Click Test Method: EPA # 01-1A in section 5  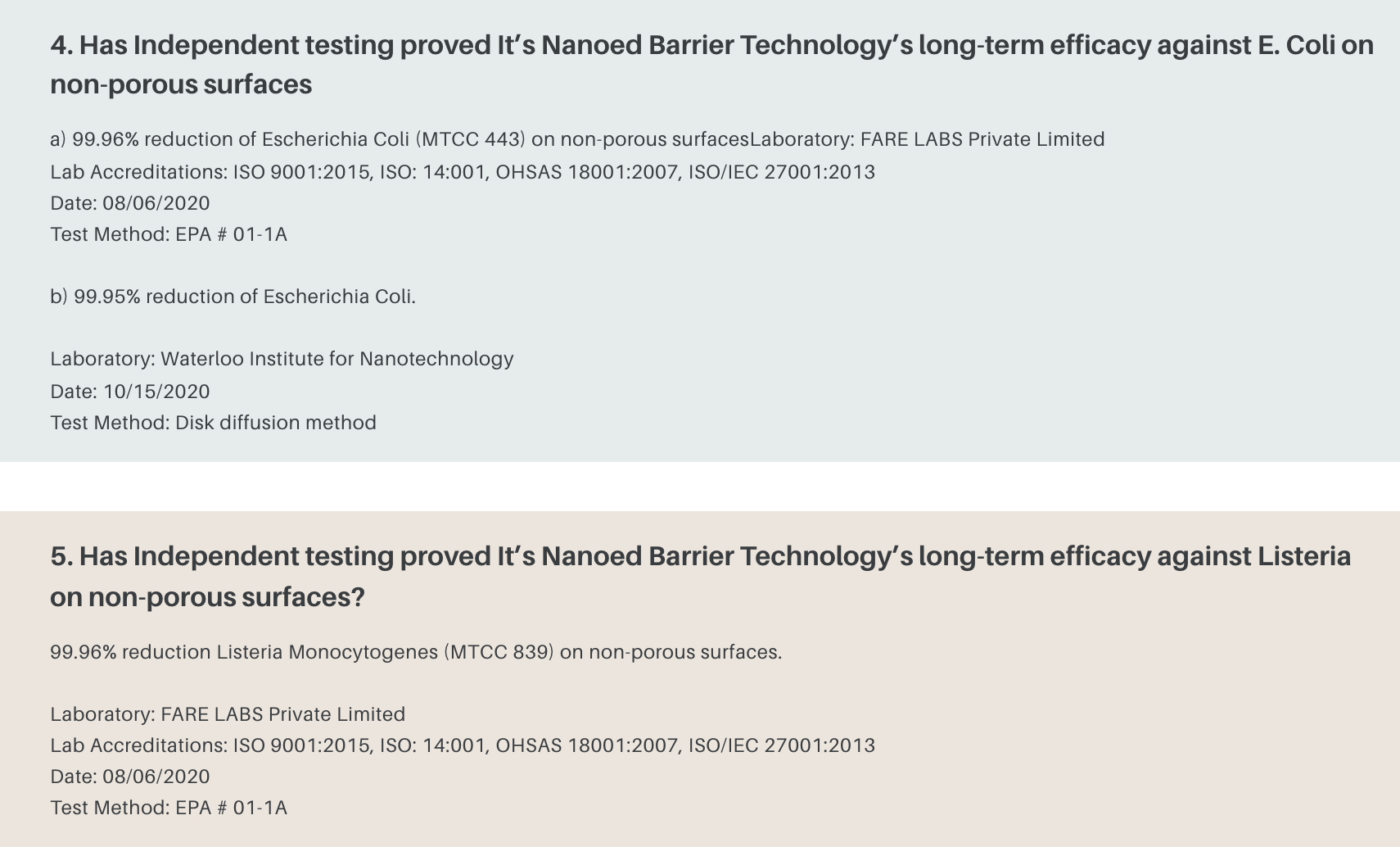(169, 808)
